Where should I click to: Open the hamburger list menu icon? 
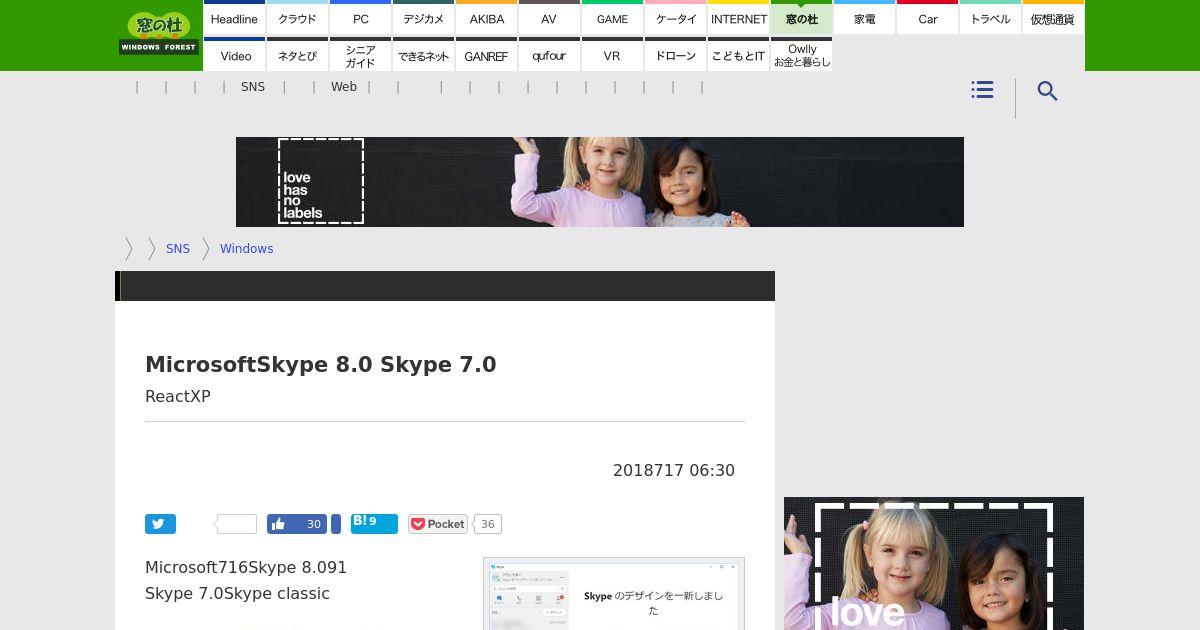[x=982, y=90]
